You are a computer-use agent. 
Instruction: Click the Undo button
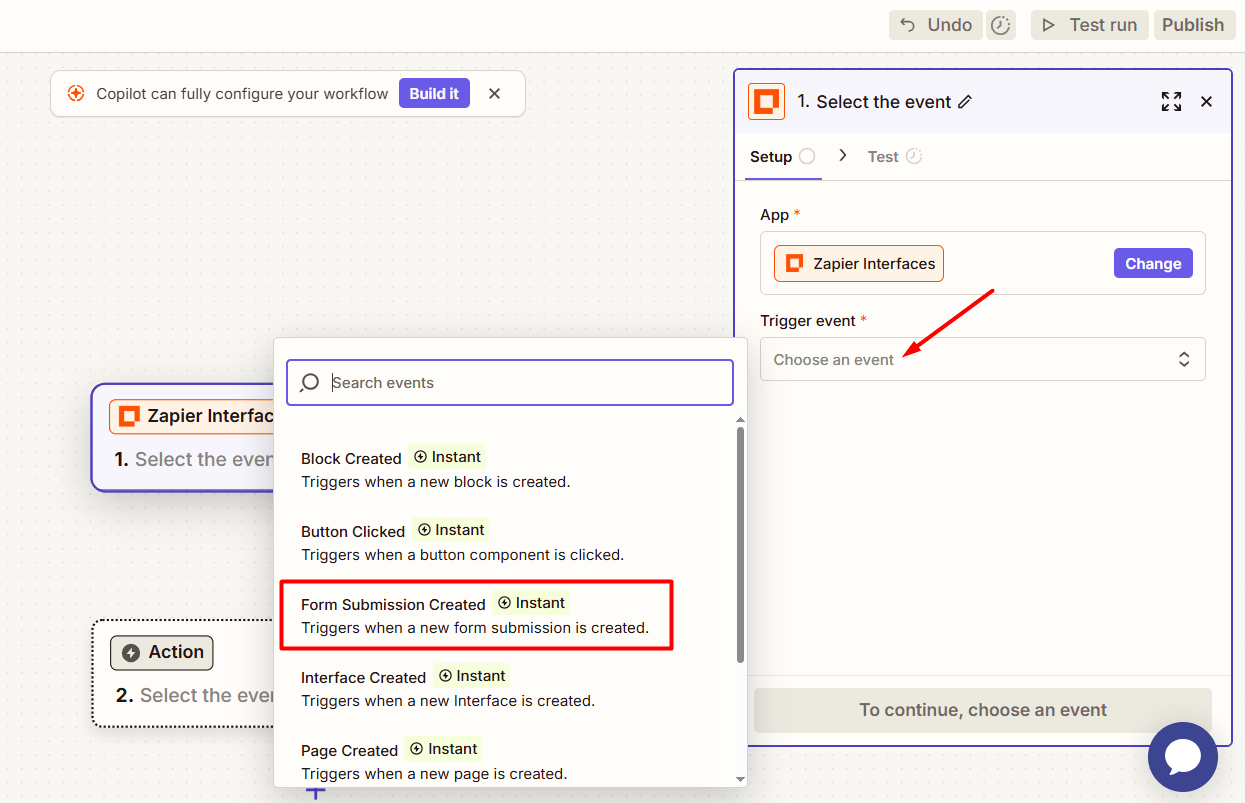pos(935,25)
